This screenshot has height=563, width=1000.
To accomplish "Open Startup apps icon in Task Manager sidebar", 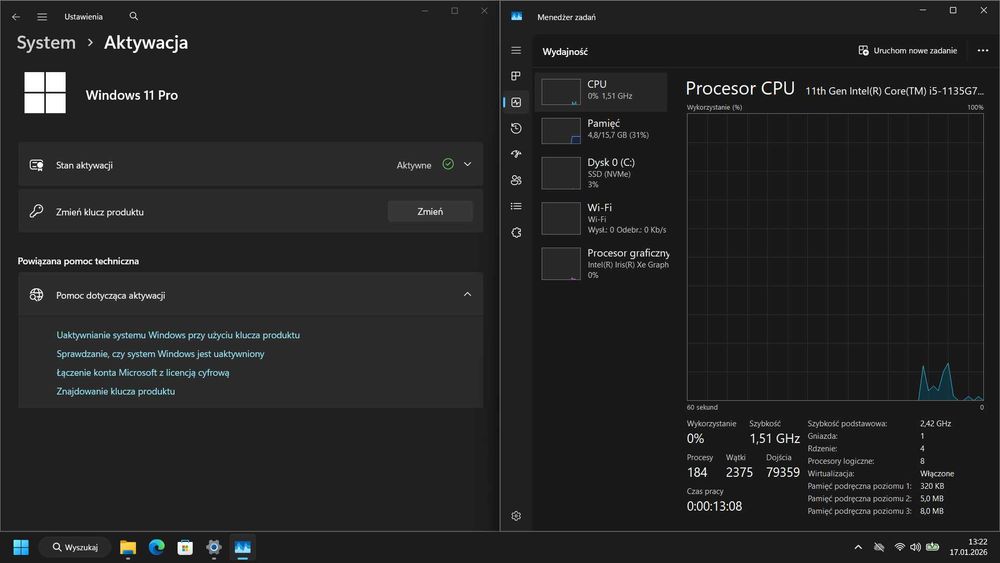I will (516, 154).
